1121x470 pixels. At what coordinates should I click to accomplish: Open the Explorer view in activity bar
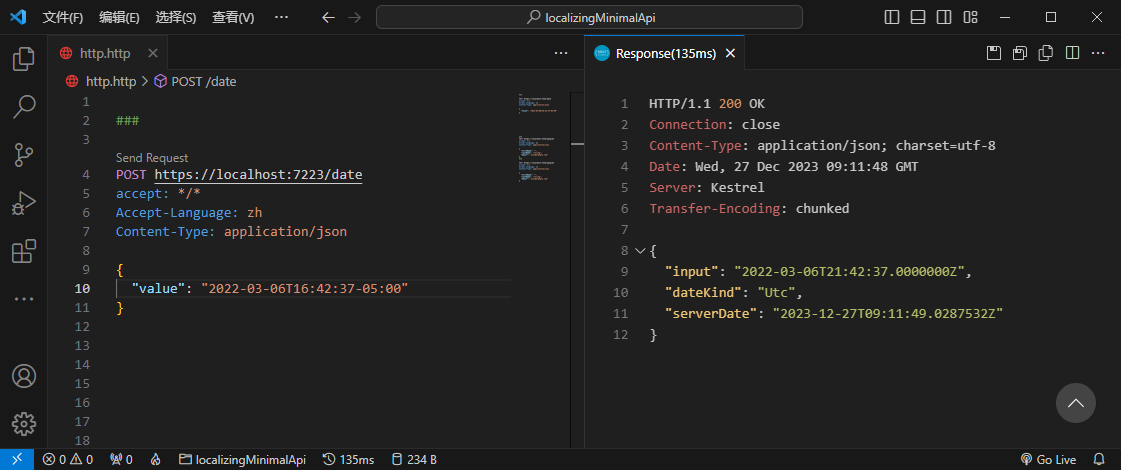(23, 59)
